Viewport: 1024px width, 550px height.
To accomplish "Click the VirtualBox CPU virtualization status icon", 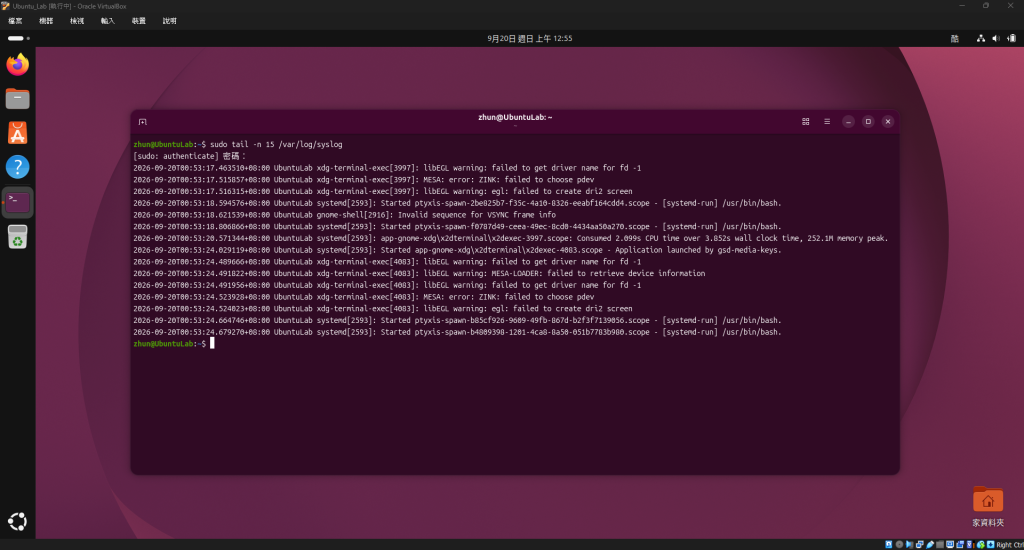I will point(970,544).
